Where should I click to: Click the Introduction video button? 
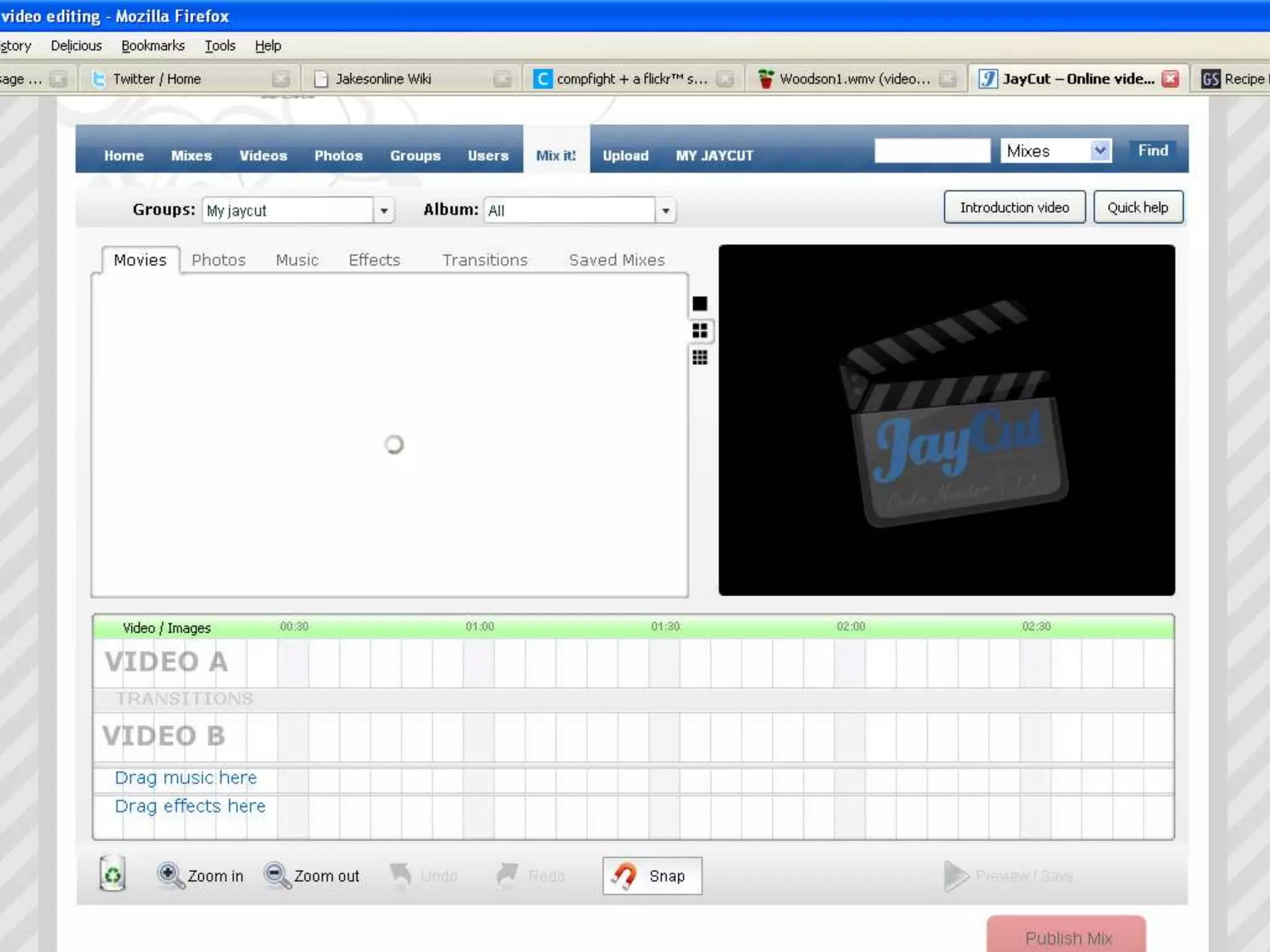coord(1014,208)
